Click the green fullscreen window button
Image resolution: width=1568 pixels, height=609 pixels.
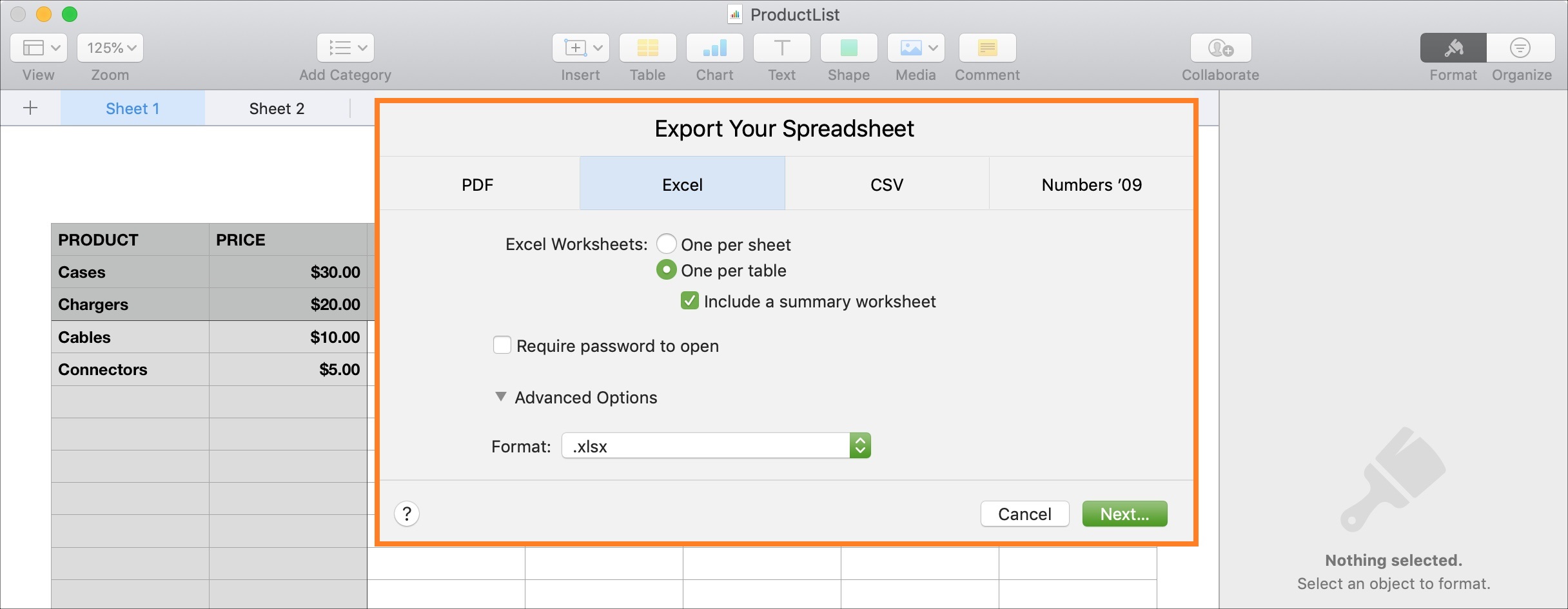(x=70, y=14)
